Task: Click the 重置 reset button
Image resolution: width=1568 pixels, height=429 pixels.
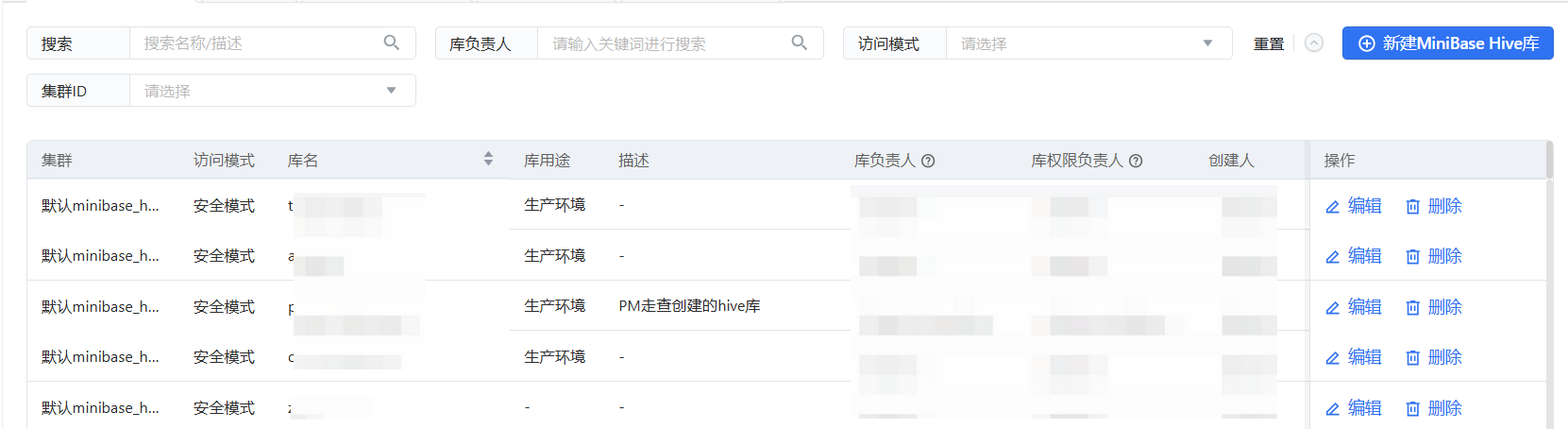Action: 1268,44
